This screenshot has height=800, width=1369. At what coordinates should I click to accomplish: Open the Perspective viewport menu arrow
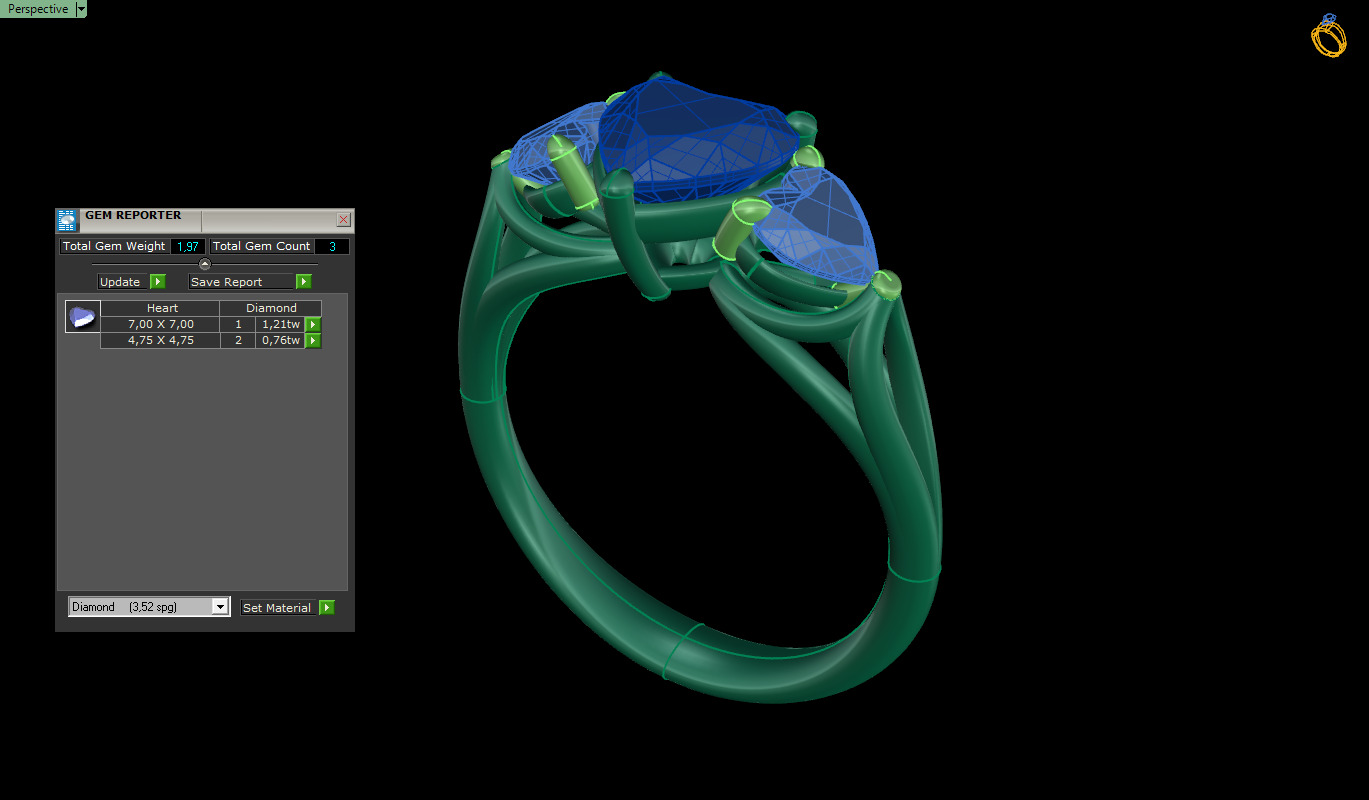(x=81, y=9)
